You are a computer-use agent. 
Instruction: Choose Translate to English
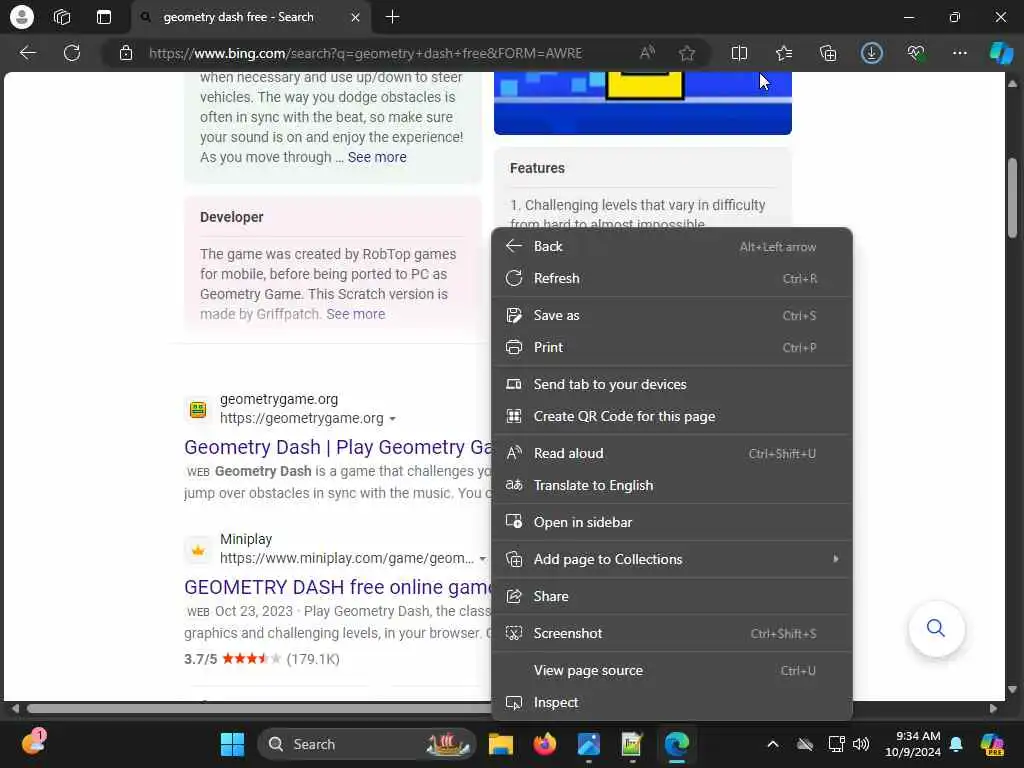671,485
